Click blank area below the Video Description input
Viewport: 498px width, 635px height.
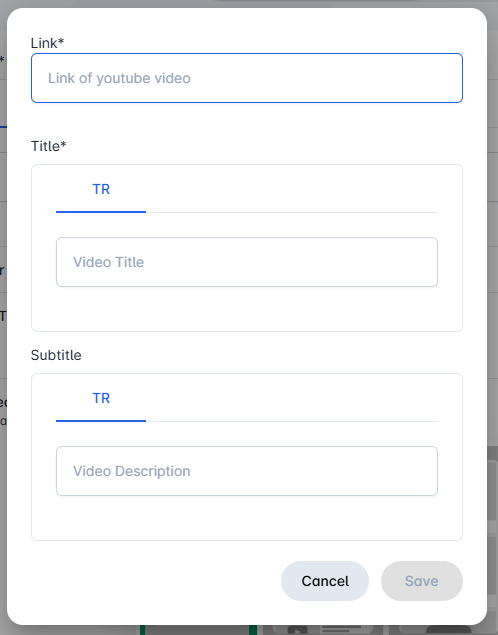[247, 518]
